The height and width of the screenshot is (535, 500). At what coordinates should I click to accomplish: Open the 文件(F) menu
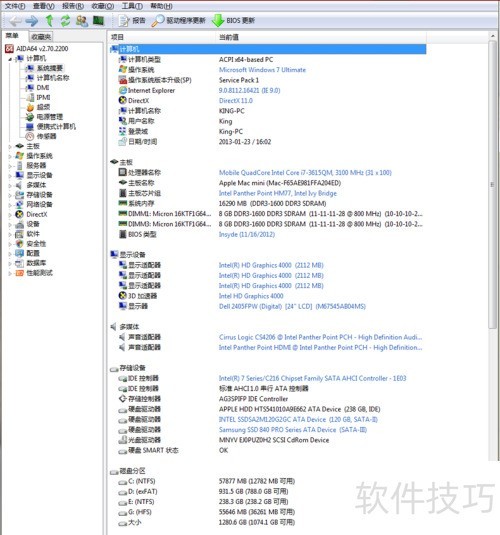coord(15,6)
